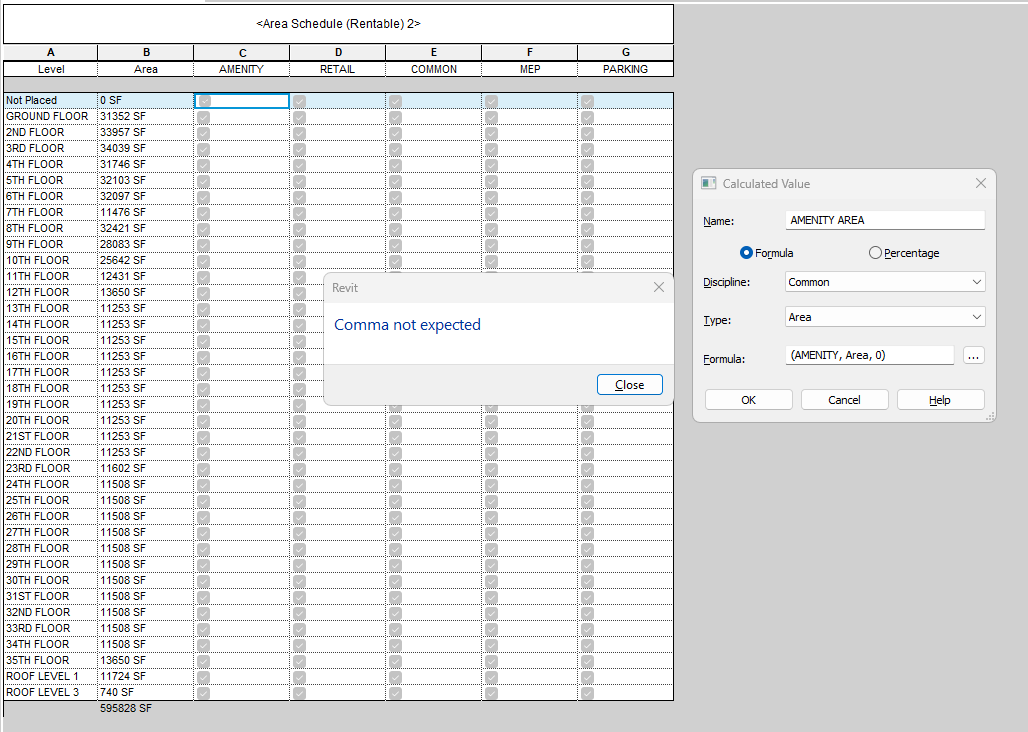Toggle the AMENITY checkbox on GROUND FLOOR row
1028x732 pixels.
pyautogui.click(x=203, y=116)
